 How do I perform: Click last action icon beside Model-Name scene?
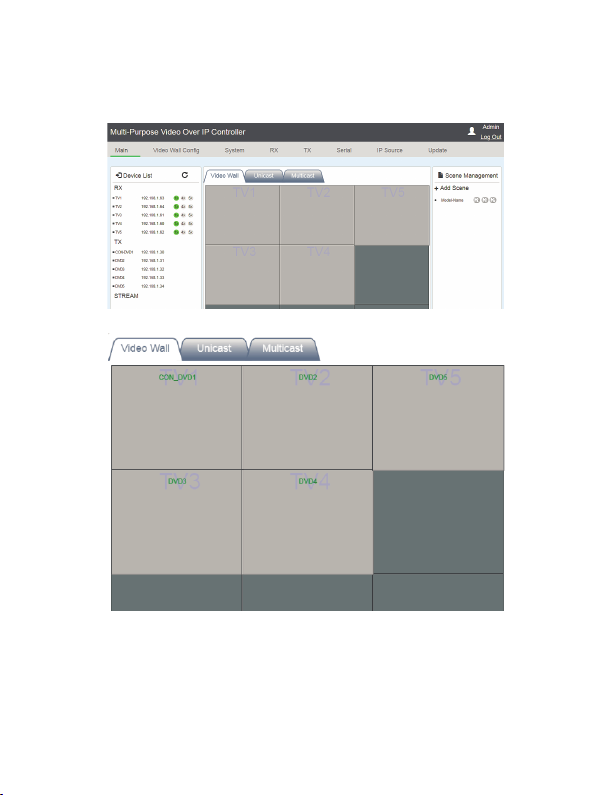click(x=493, y=200)
